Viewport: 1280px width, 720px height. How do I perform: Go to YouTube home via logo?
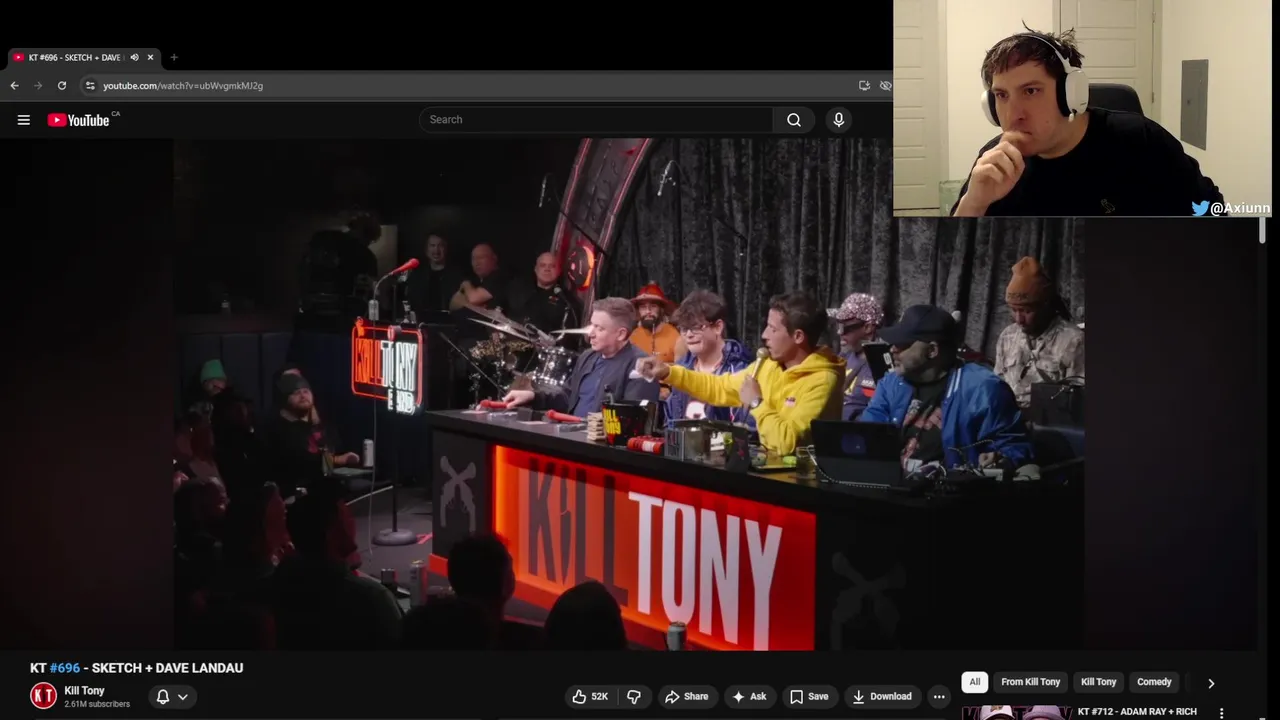coord(78,120)
